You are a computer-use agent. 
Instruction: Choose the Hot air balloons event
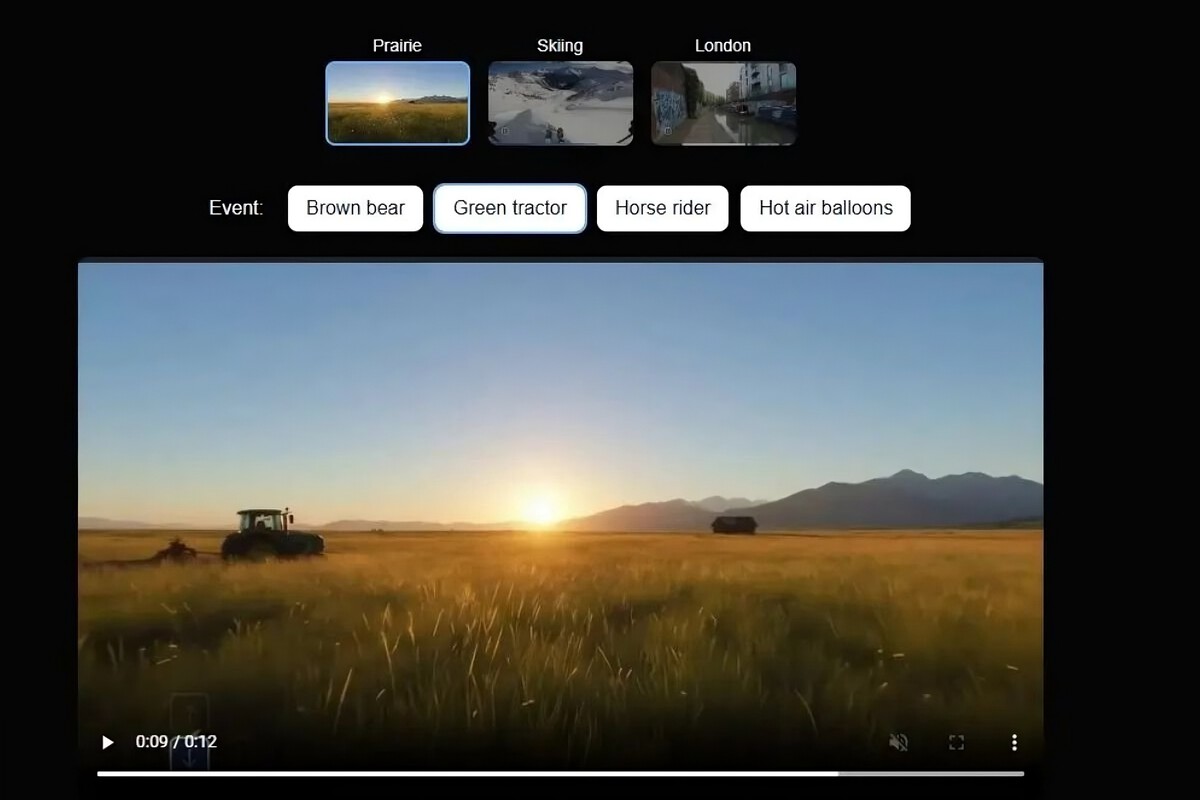(825, 208)
